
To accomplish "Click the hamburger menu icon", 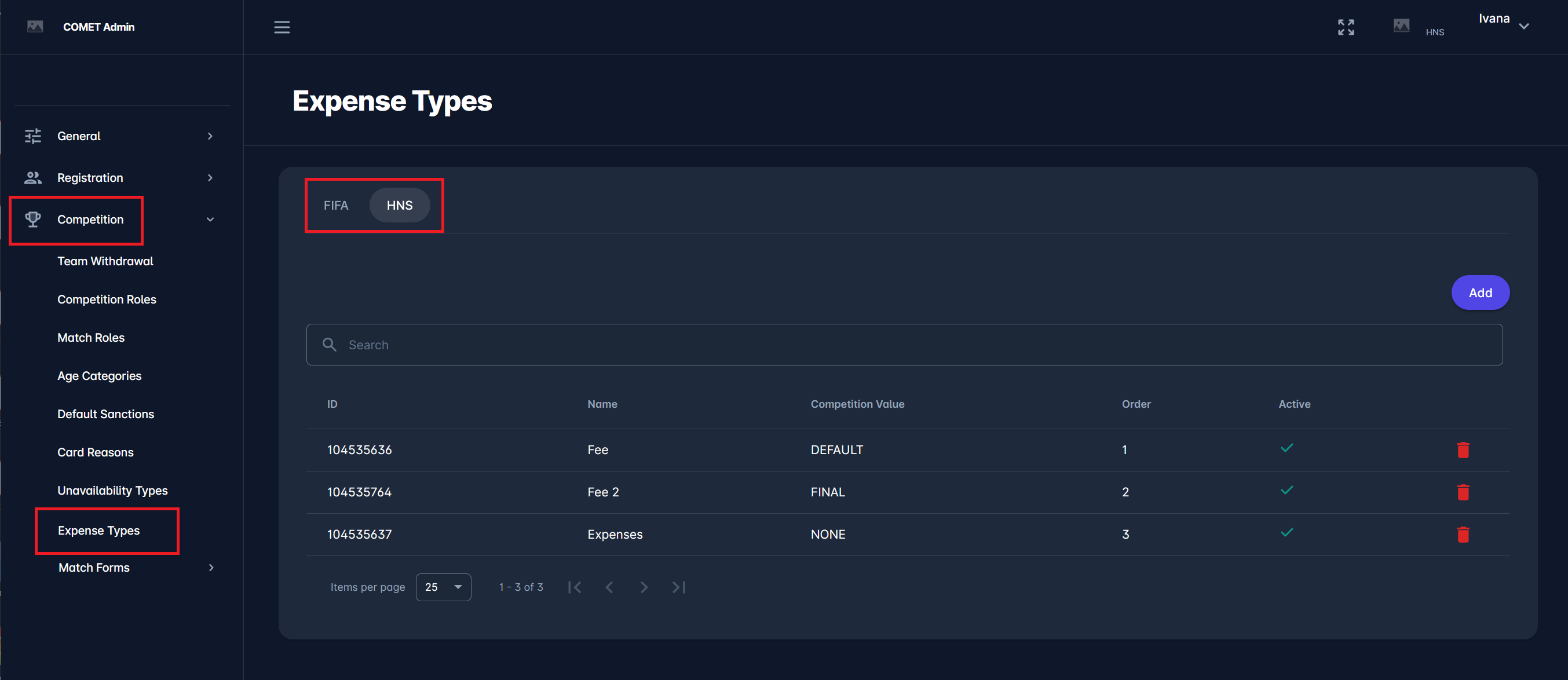I will tap(281, 27).
